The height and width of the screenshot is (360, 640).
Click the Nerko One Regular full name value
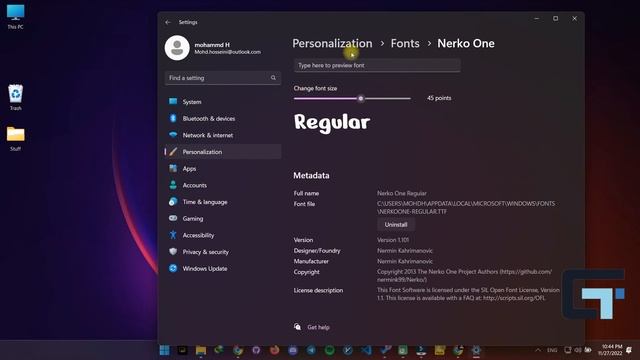click(402, 193)
